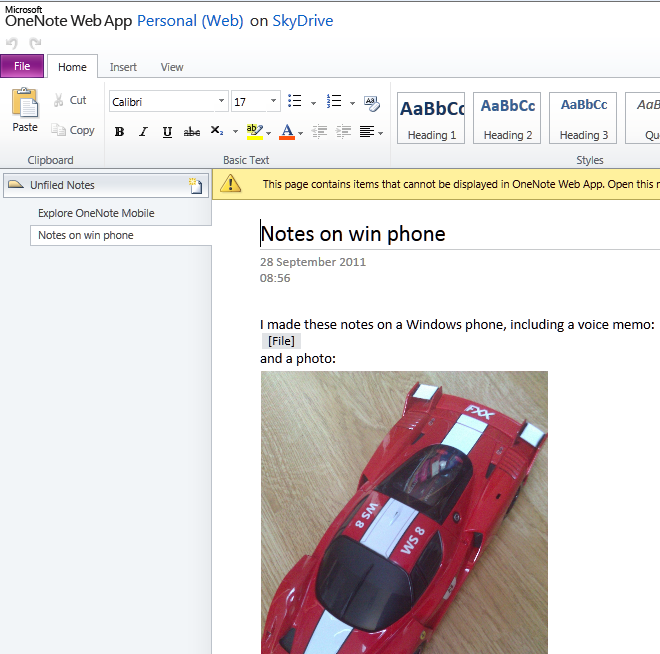
Task: Toggle underline formatting
Action: pyautogui.click(x=167, y=132)
